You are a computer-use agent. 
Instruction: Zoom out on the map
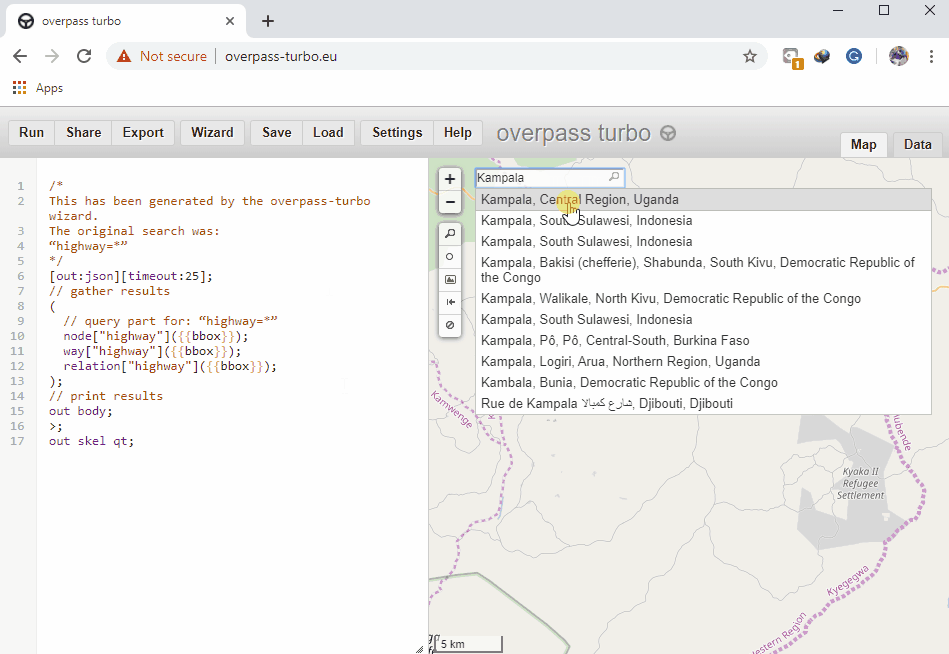coord(450,202)
